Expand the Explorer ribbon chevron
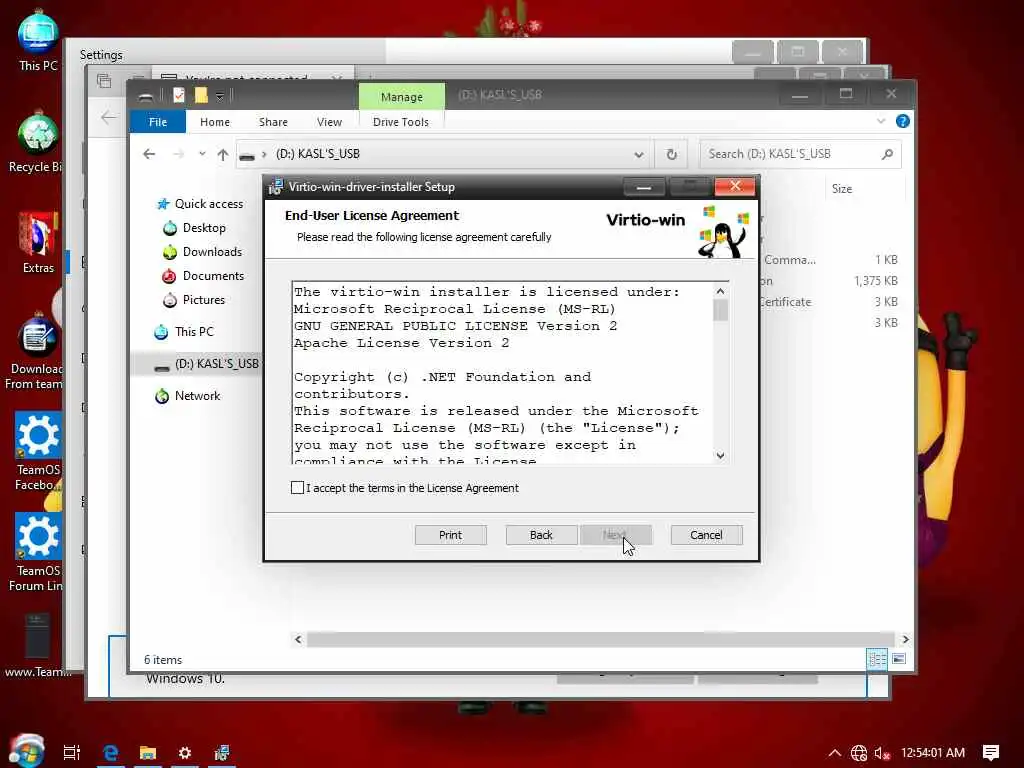1024x768 pixels. (x=881, y=121)
